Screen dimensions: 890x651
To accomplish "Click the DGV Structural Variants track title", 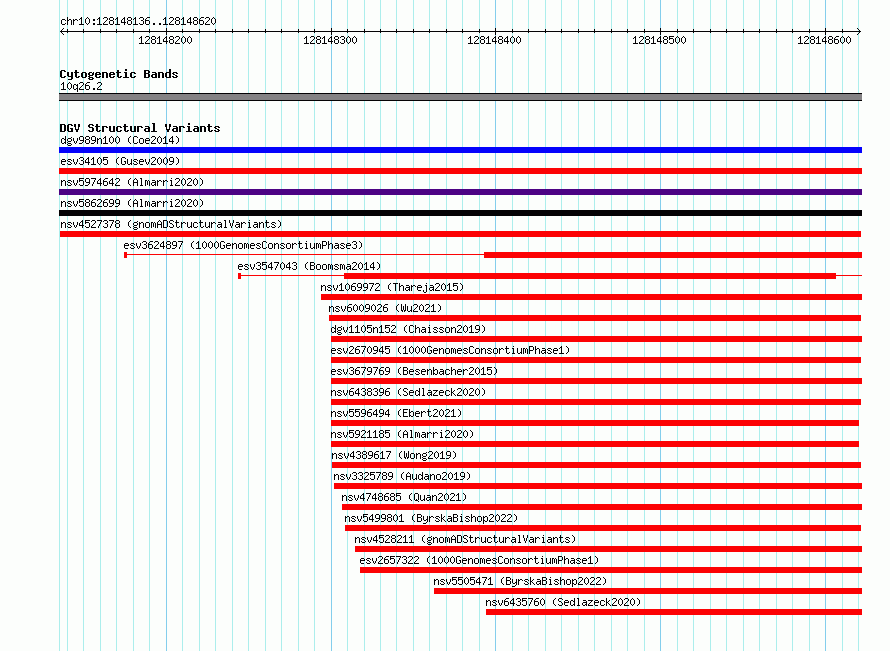I will (x=140, y=128).
